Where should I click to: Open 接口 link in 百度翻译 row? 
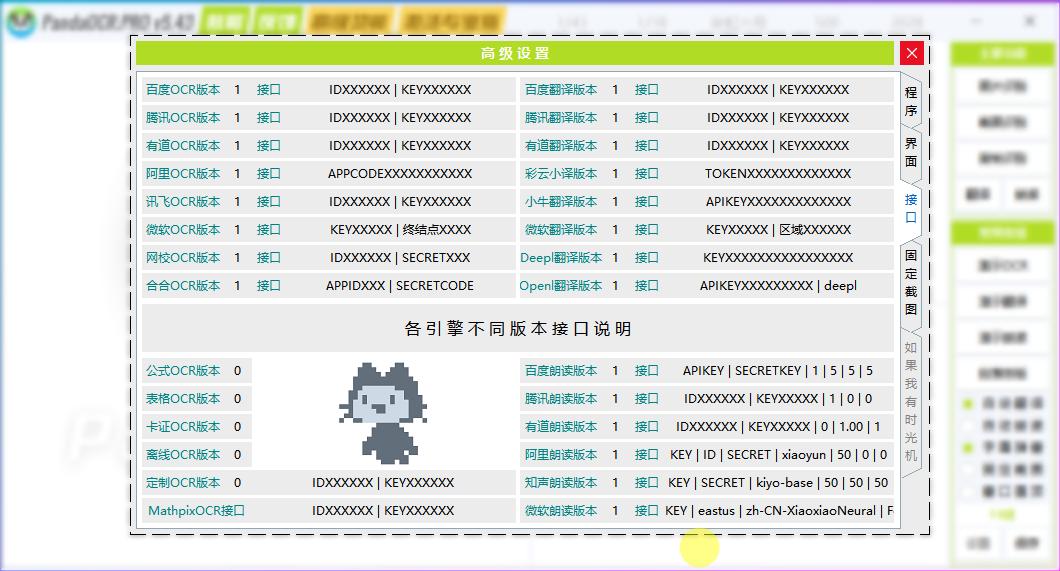646,89
